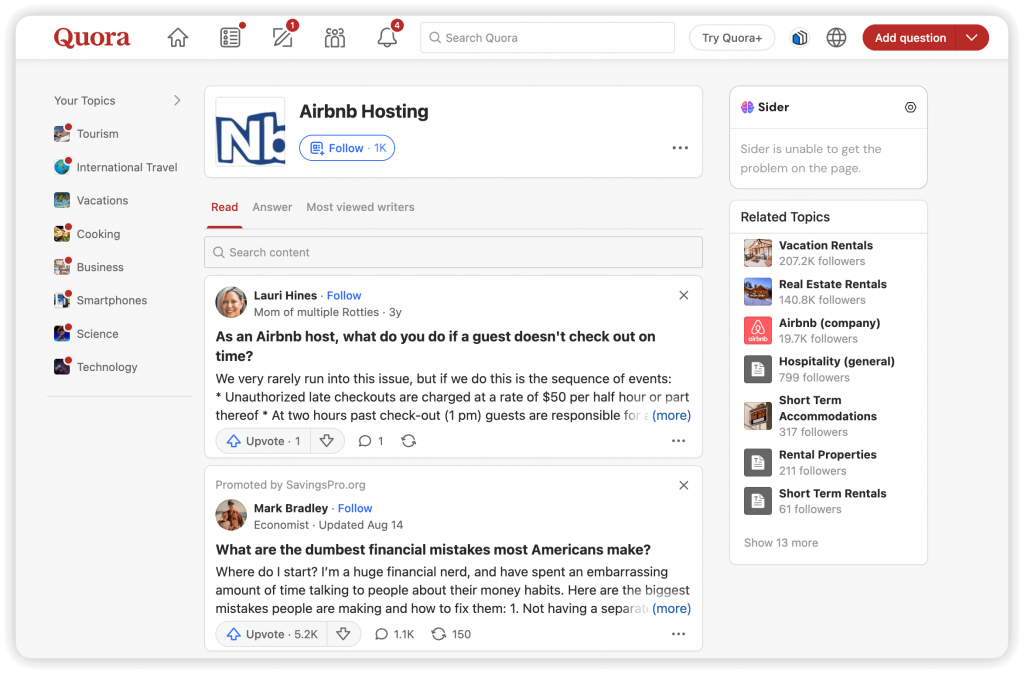Go to the Quora Home icon

pyautogui.click(x=178, y=38)
